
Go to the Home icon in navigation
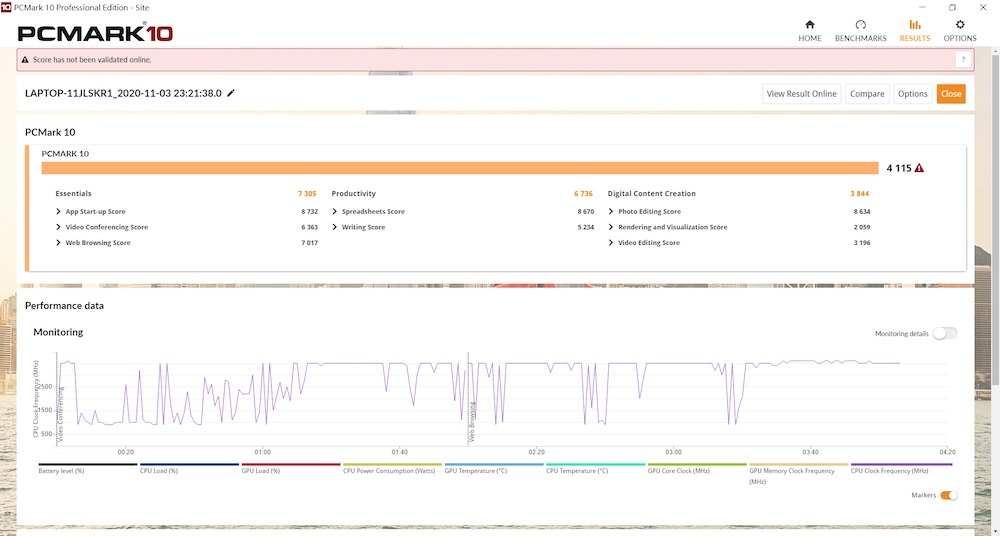click(809, 25)
